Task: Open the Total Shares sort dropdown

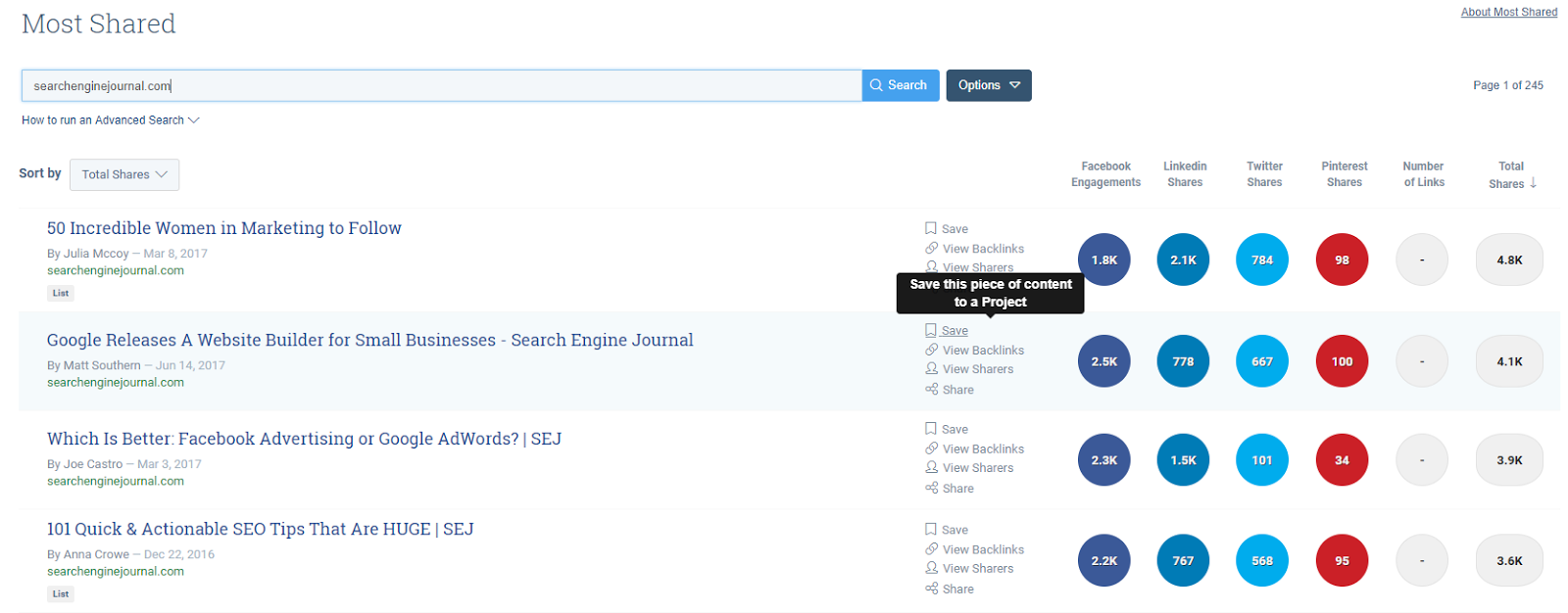Action: [x=124, y=174]
